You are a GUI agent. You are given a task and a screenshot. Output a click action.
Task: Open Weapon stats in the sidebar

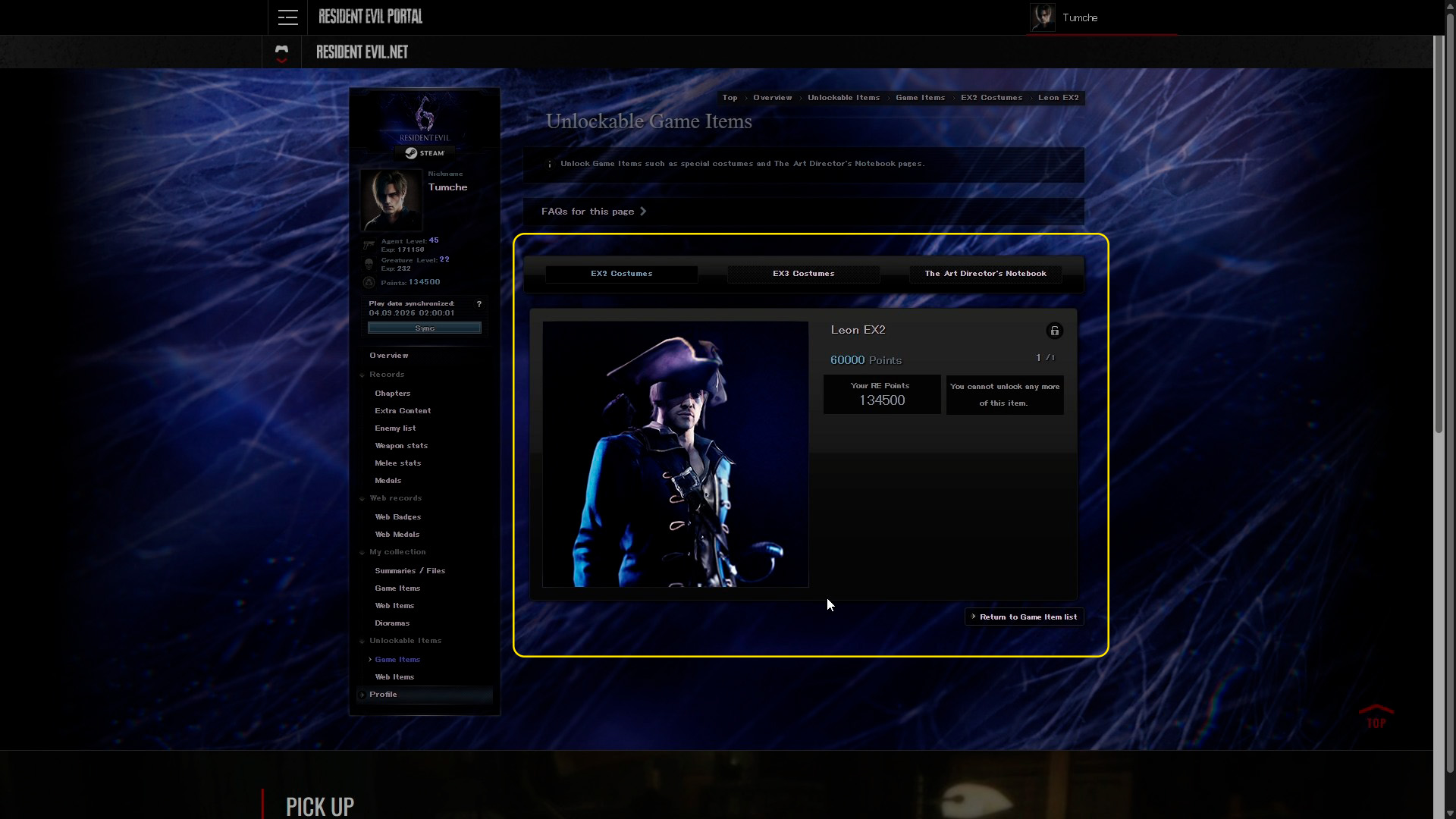click(401, 446)
